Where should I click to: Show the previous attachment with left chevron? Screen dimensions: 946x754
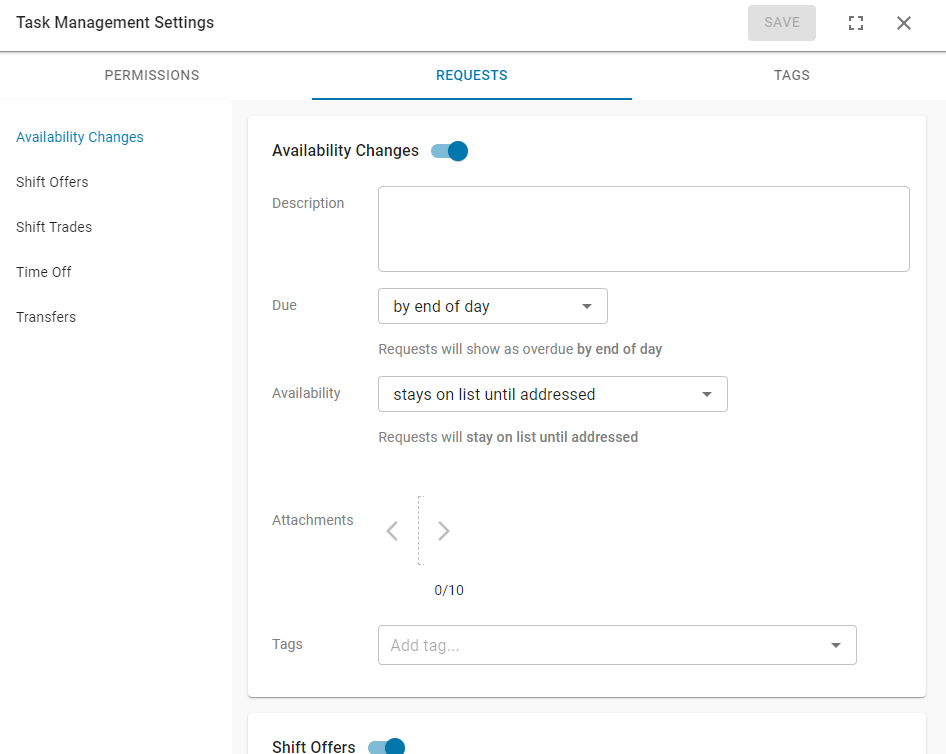click(392, 531)
